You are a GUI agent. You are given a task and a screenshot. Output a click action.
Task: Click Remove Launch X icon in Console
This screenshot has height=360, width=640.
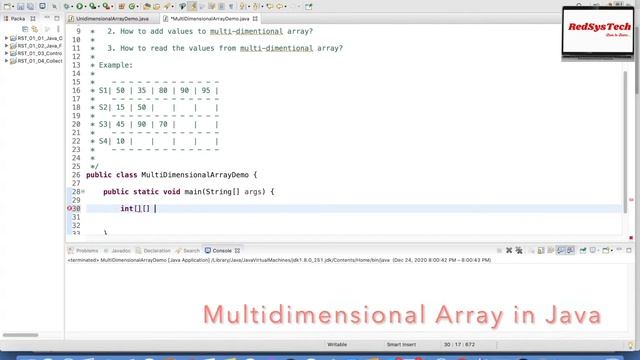coord(509,251)
